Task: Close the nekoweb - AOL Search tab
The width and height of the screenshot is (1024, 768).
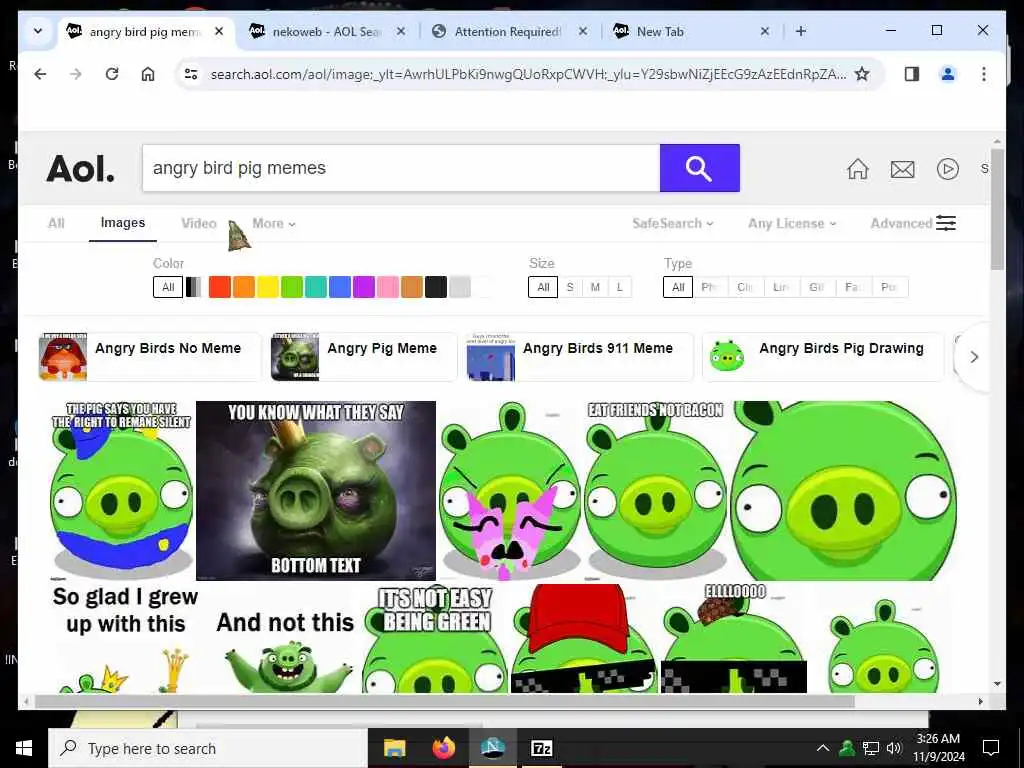Action: point(401,31)
